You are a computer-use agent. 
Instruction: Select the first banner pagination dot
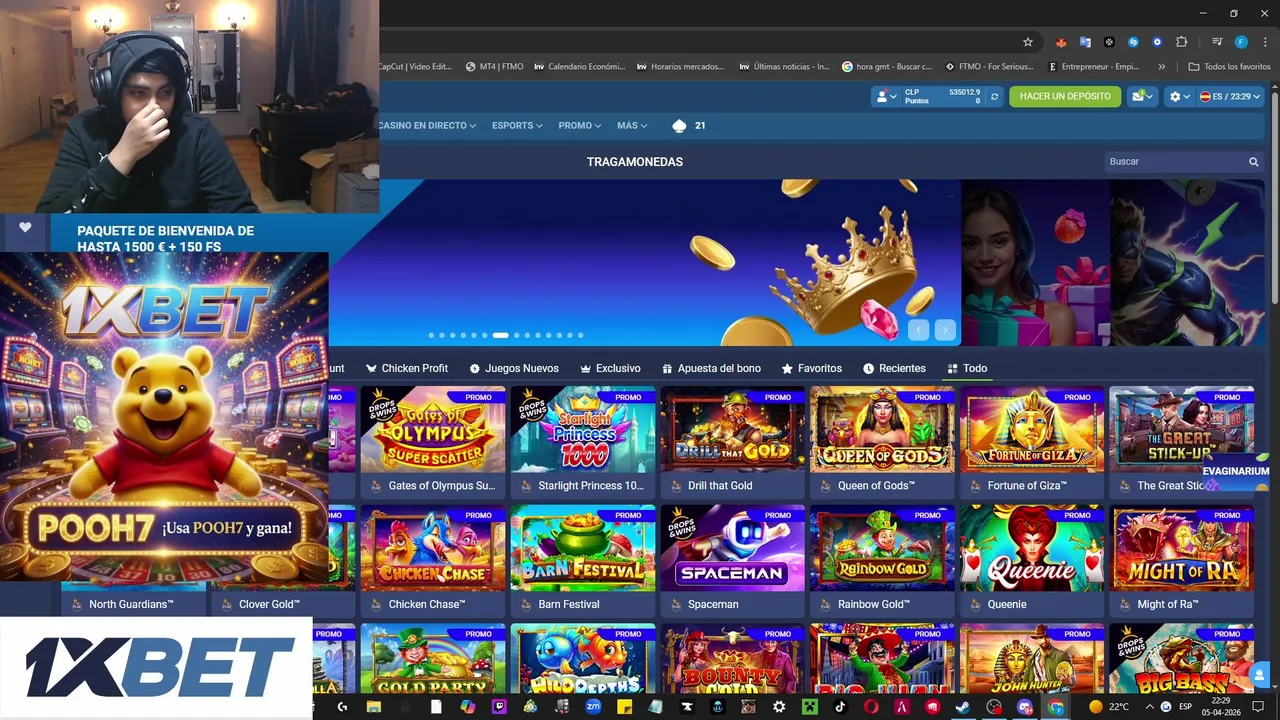click(x=431, y=335)
